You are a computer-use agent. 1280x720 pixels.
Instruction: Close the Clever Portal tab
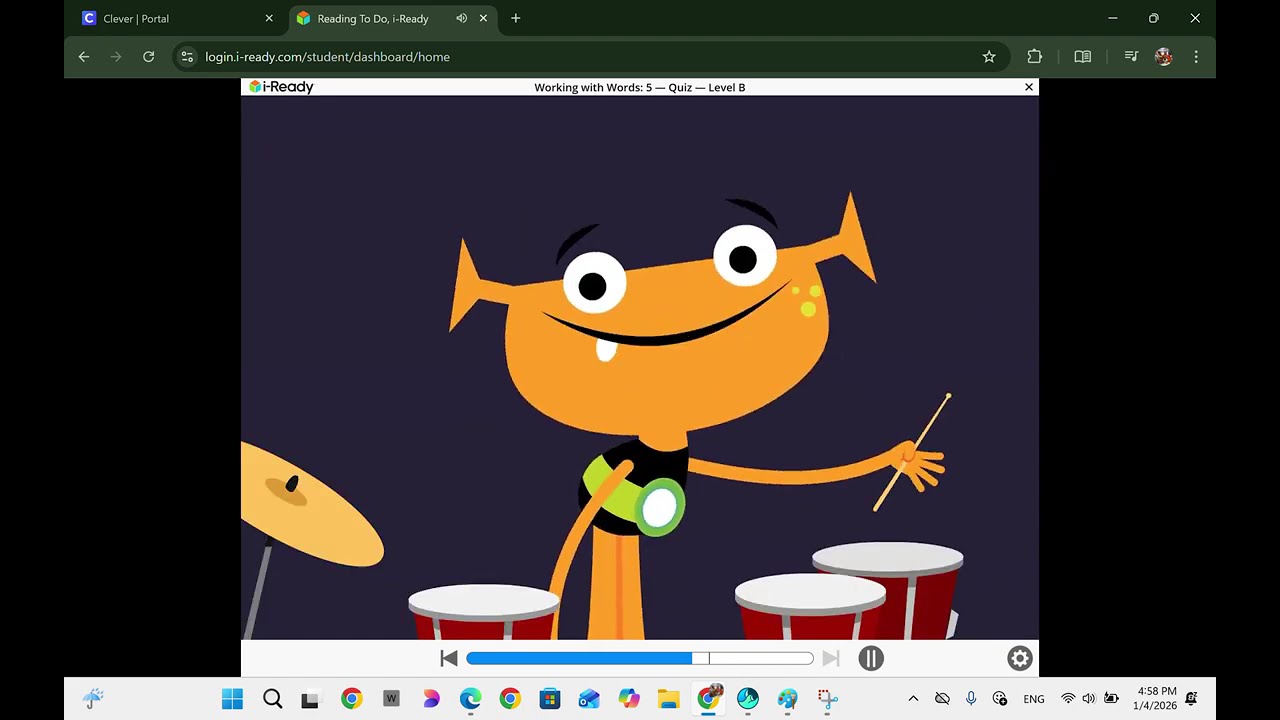(269, 18)
